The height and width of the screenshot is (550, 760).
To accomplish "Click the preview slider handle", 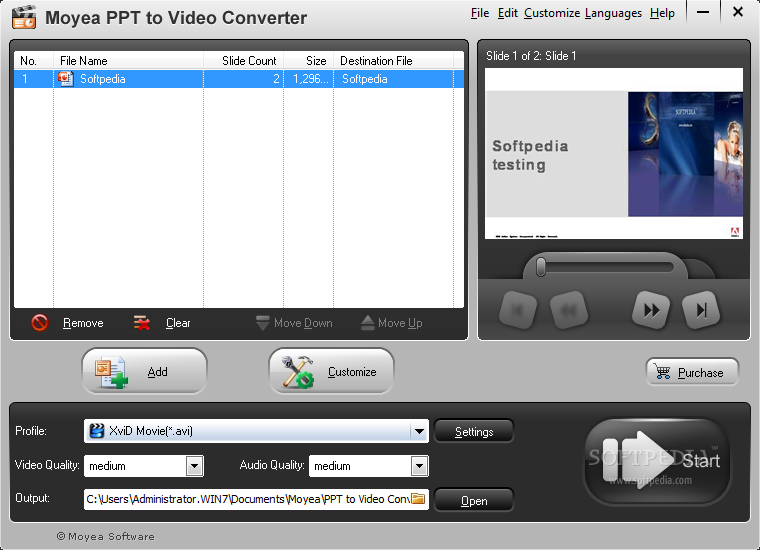I will click(x=541, y=267).
